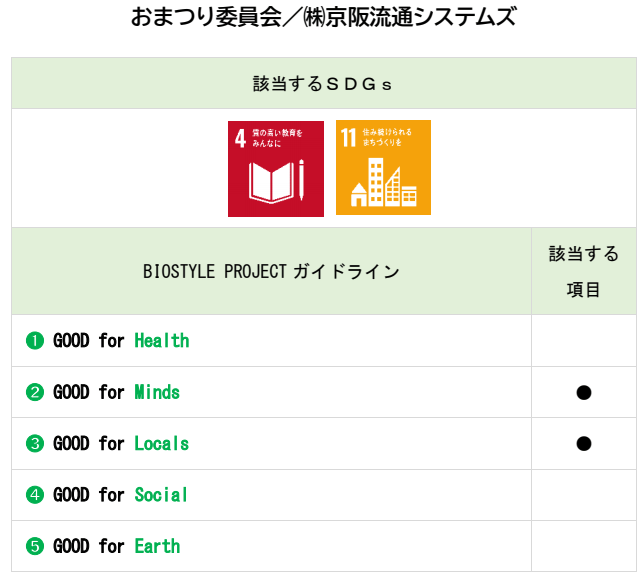
Task: Click the green Health text
Action: coord(162,341)
